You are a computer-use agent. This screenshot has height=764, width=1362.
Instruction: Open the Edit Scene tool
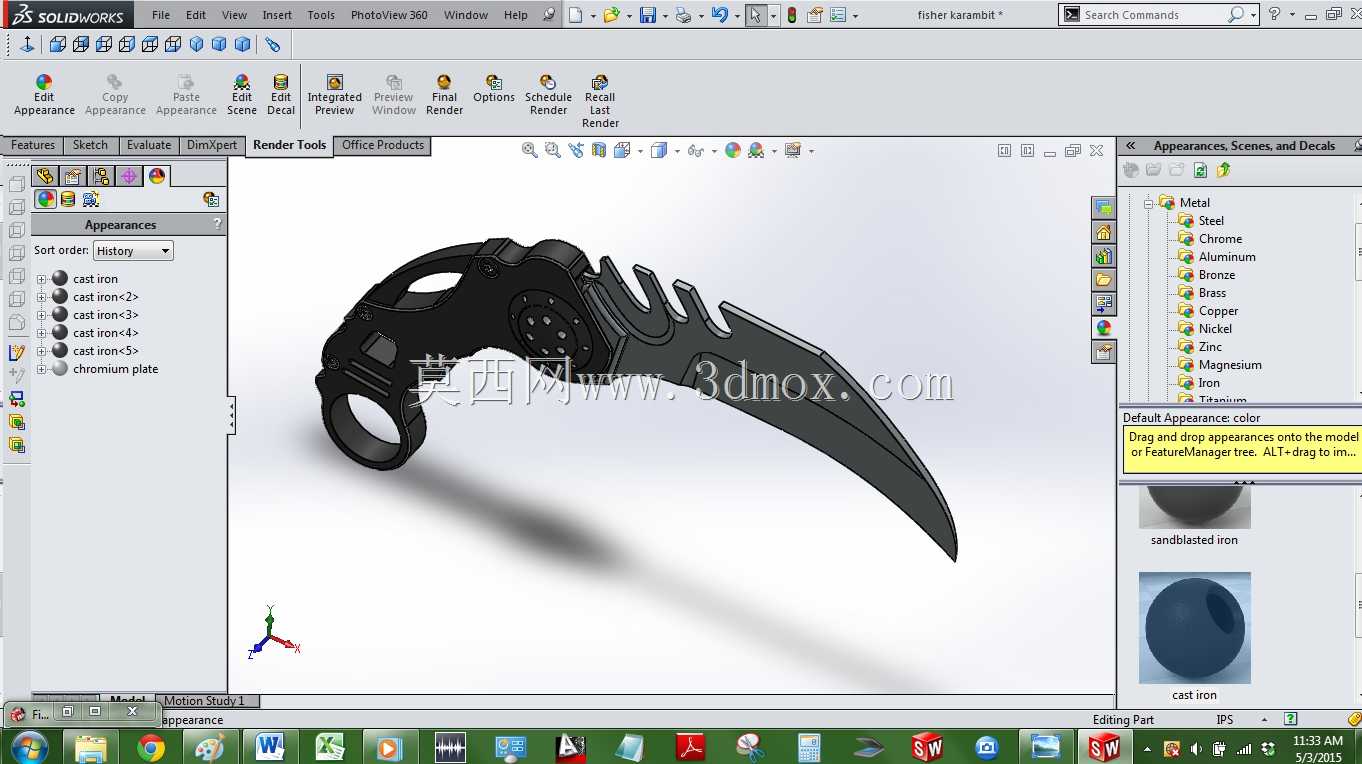click(x=242, y=96)
